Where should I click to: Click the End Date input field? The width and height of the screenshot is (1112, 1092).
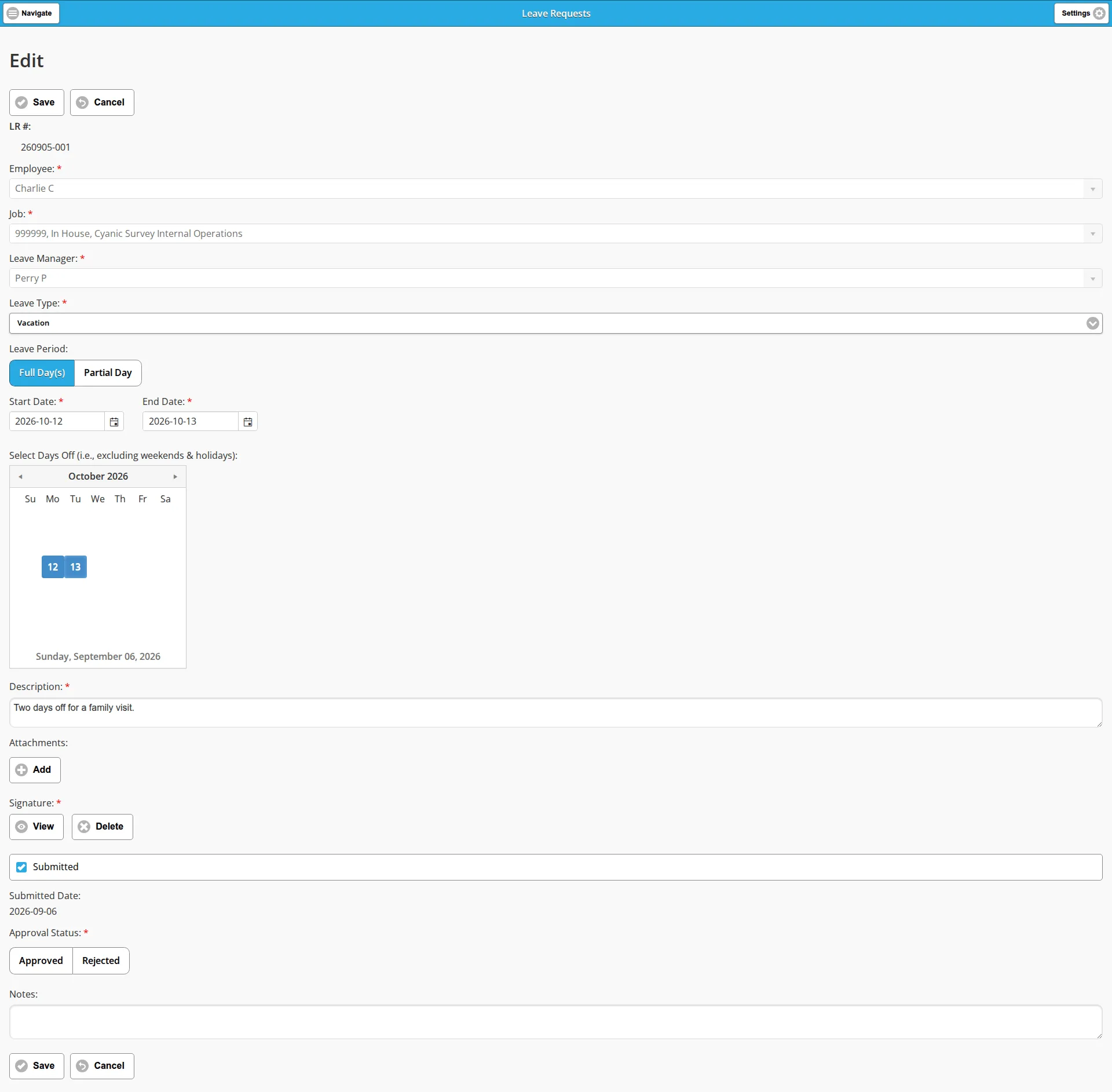[190, 422]
